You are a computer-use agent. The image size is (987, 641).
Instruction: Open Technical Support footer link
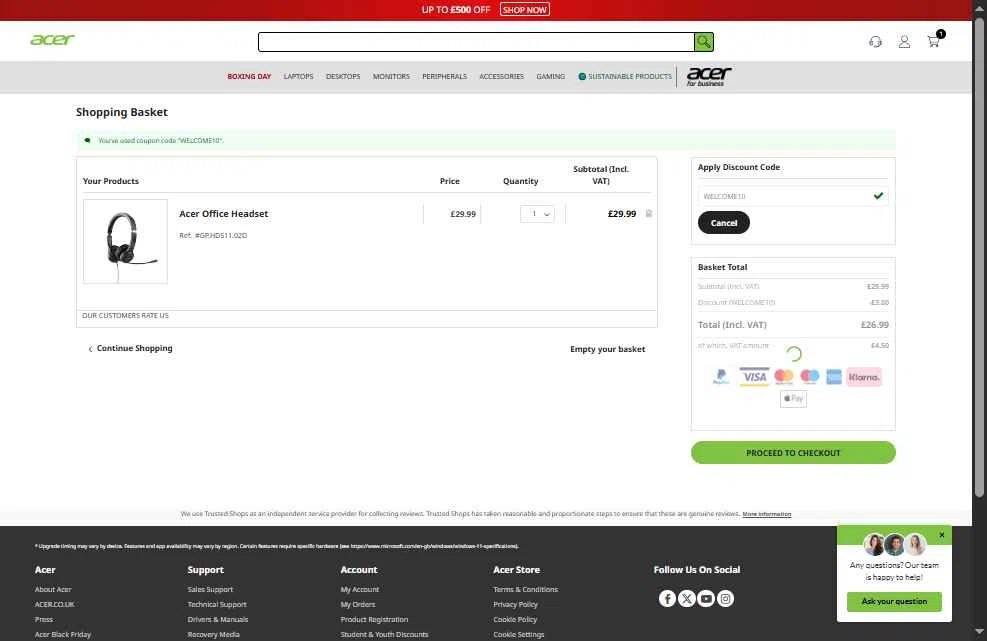pos(217,604)
